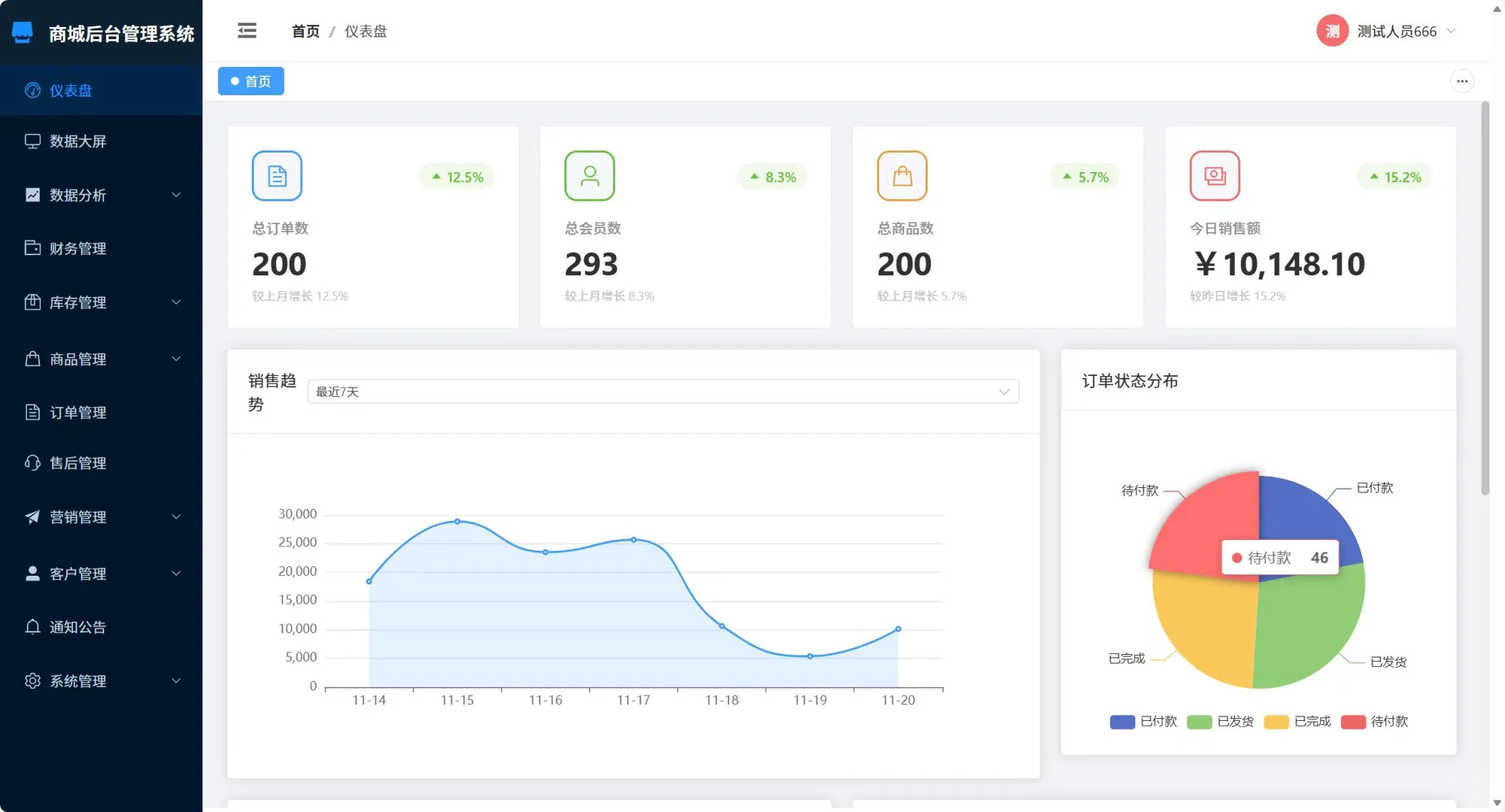Open 订单管理 in the sidebar
Viewport: 1505px width, 812px height.
point(77,412)
